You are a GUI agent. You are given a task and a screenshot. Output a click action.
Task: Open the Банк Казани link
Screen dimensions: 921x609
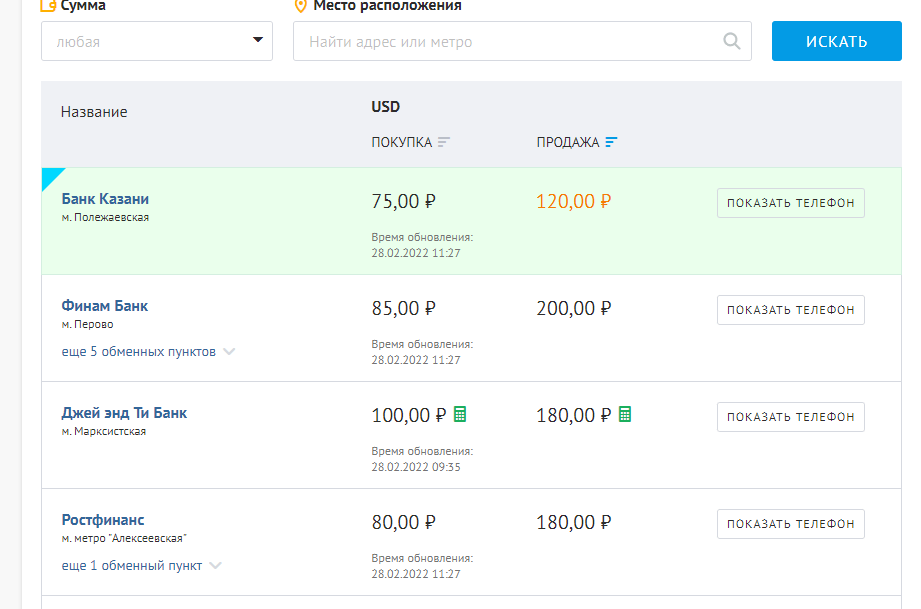pyautogui.click(x=105, y=199)
